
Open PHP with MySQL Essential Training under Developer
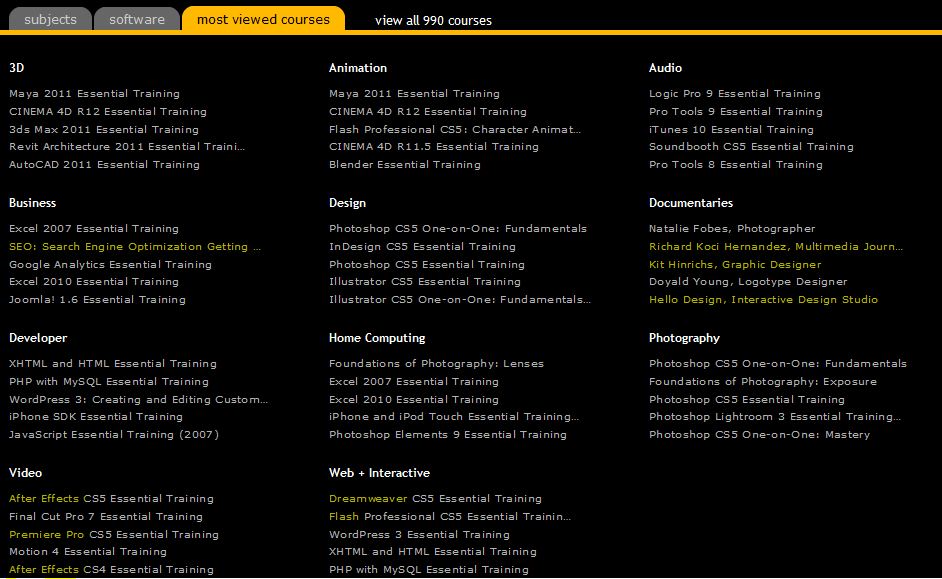tap(109, 382)
